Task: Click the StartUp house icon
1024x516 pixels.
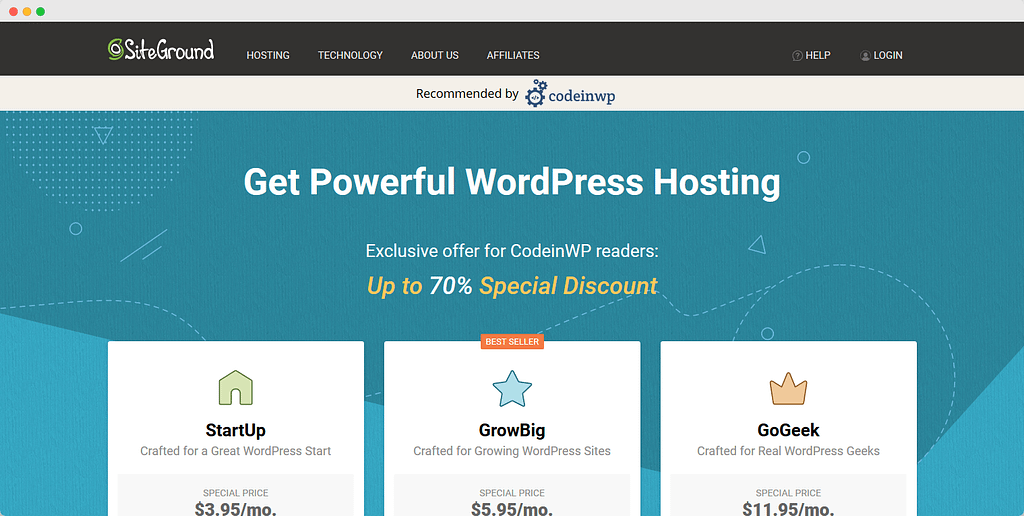Action: tap(235, 387)
